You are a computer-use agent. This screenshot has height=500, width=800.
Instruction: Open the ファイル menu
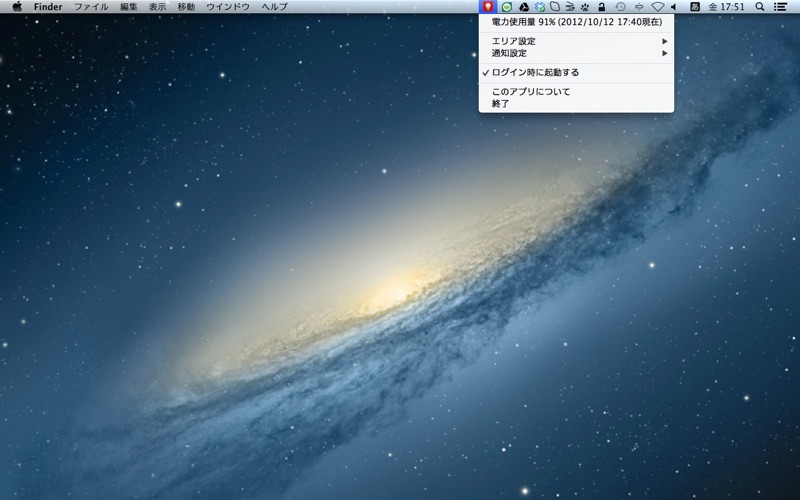(91, 7)
